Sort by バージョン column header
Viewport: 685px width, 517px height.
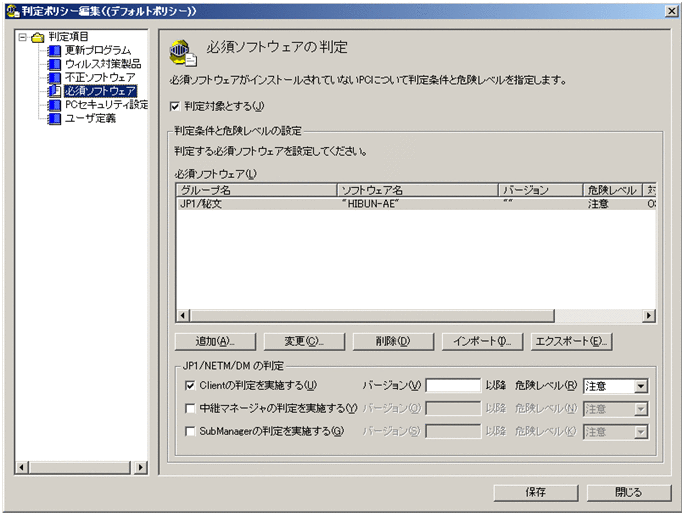(x=541, y=190)
